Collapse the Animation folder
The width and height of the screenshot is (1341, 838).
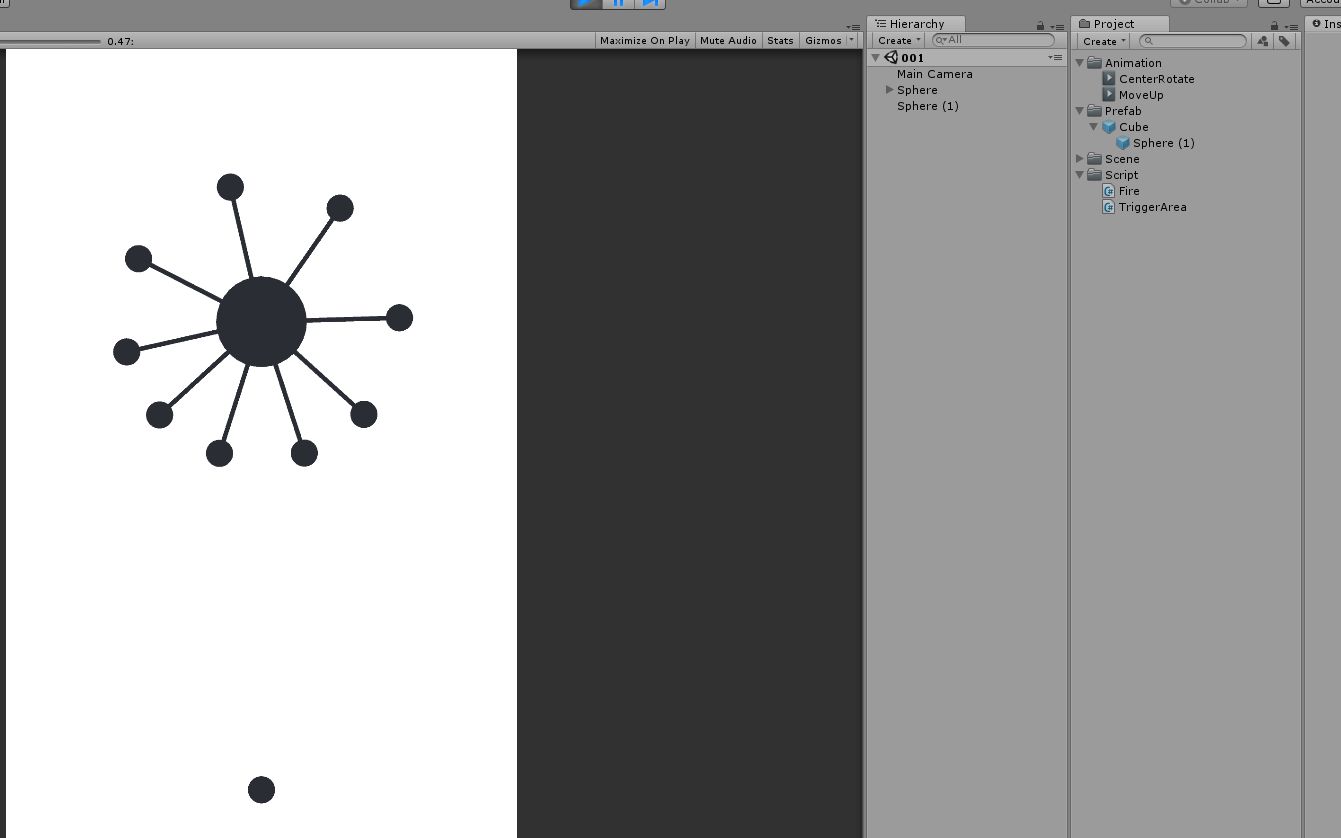(x=1080, y=63)
